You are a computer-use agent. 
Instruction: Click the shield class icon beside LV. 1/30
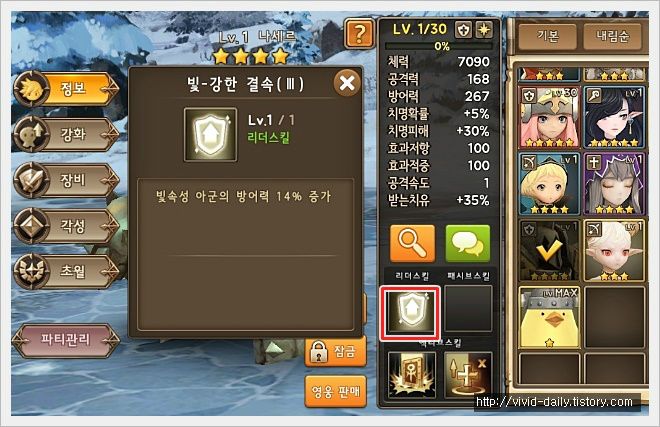(463, 30)
